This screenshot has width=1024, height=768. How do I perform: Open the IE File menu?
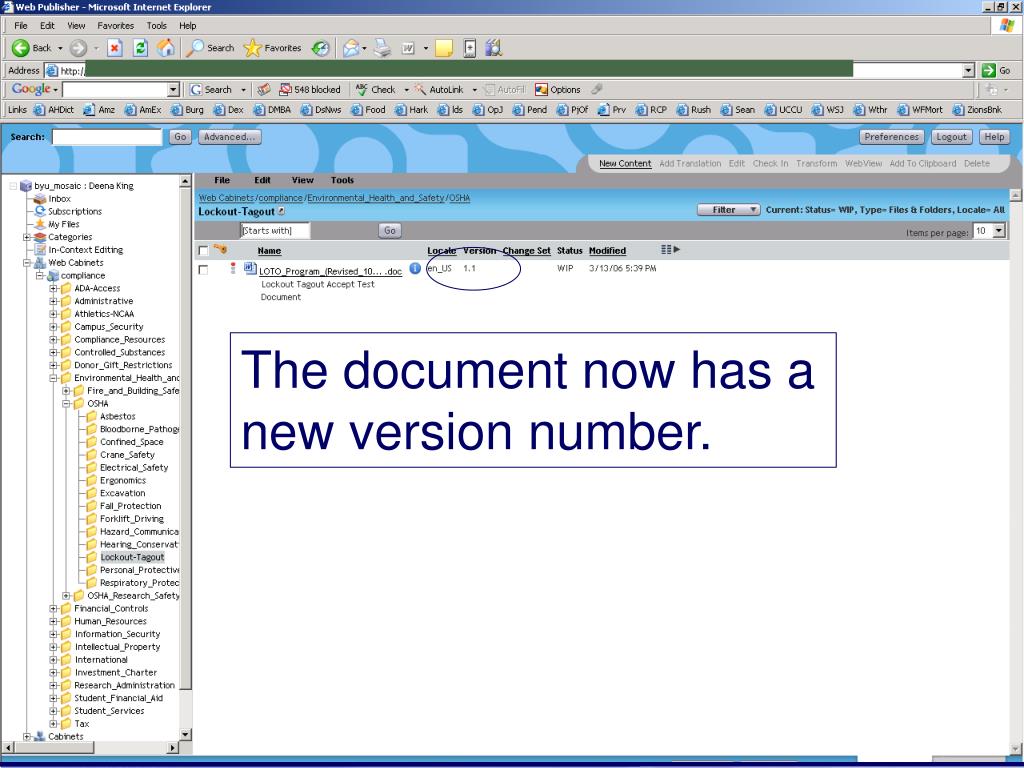tap(21, 25)
